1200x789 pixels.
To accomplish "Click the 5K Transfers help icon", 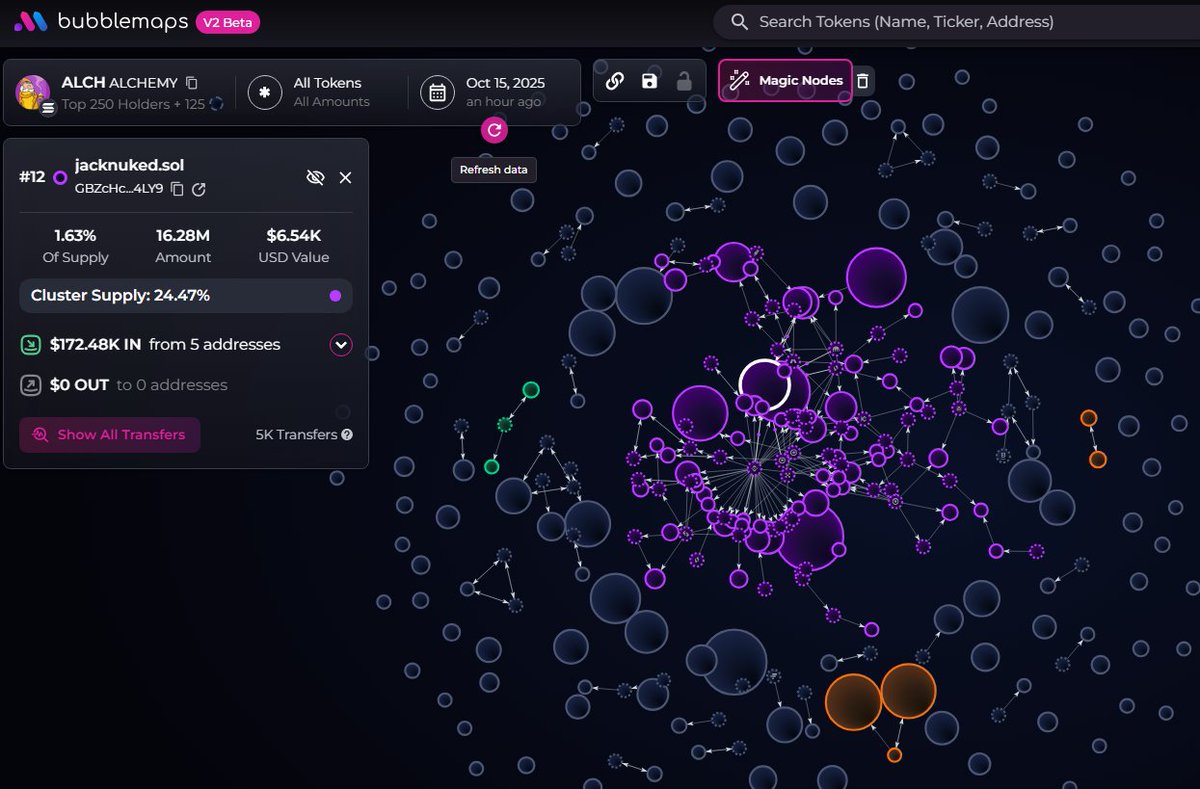I will tap(347, 435).
